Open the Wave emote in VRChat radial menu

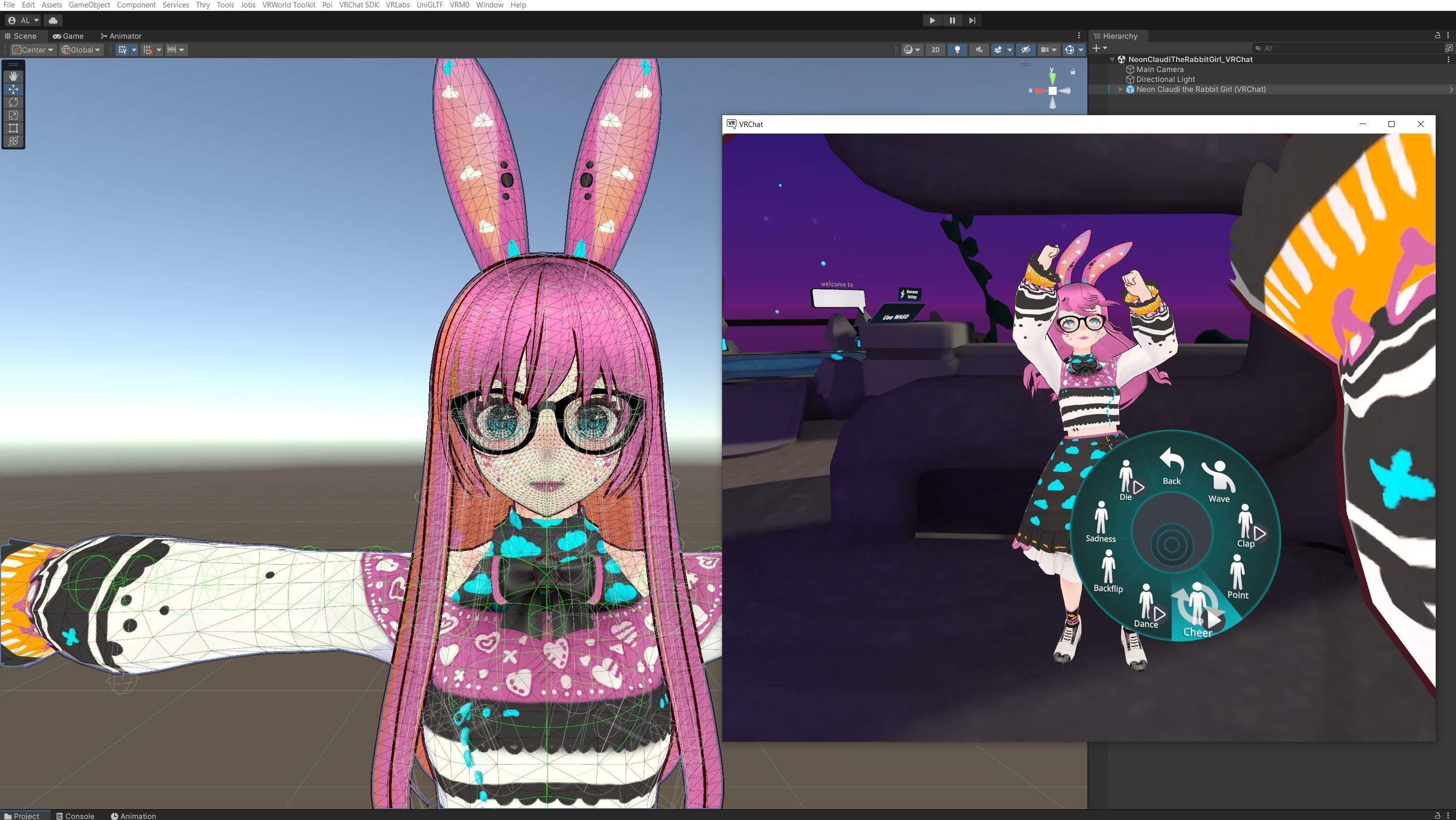pyautogui.click(x=1218, y=482)
